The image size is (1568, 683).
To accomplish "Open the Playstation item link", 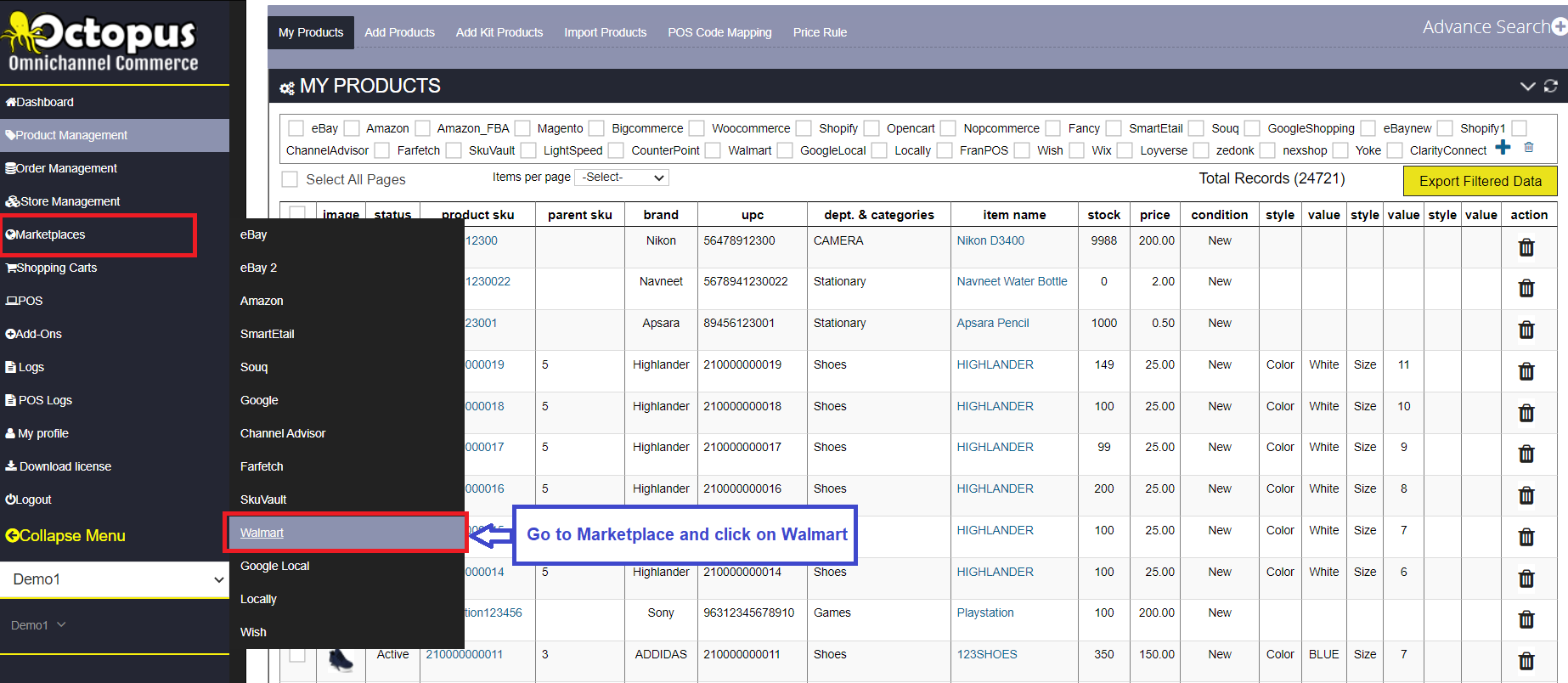I will (985, 612).
